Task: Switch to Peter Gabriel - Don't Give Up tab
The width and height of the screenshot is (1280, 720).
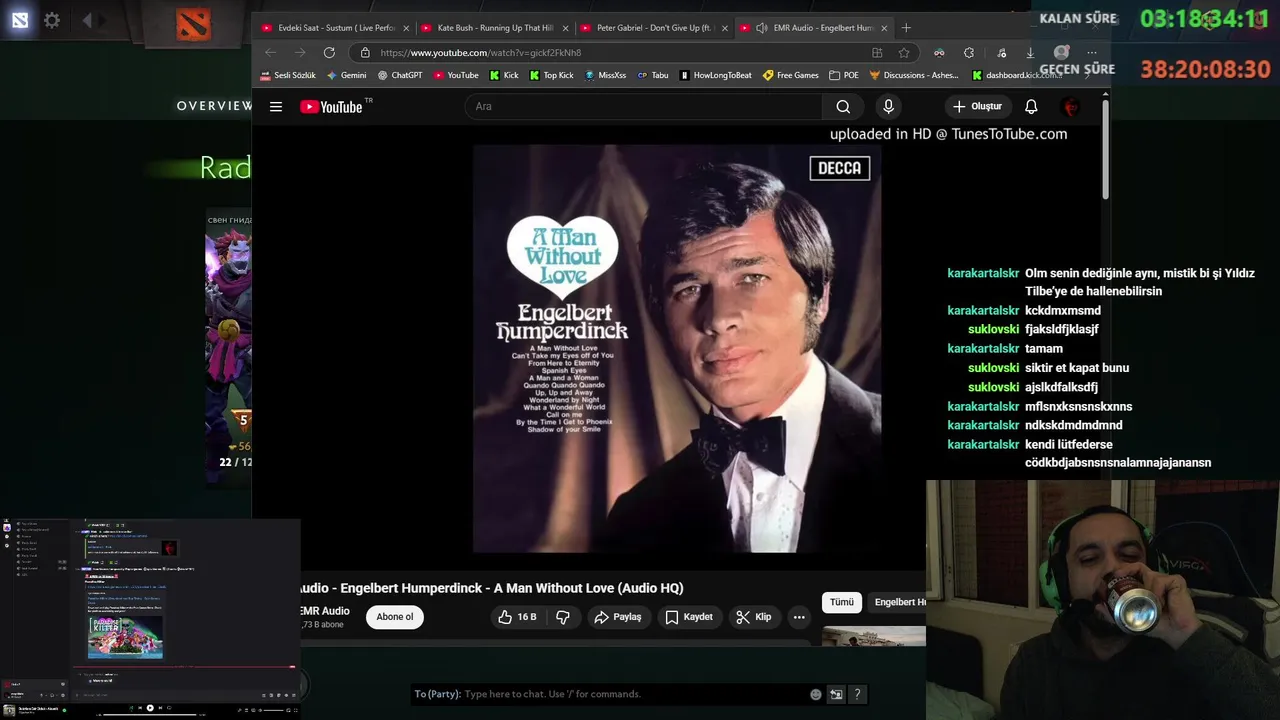Action: click(x=654, y=28)
